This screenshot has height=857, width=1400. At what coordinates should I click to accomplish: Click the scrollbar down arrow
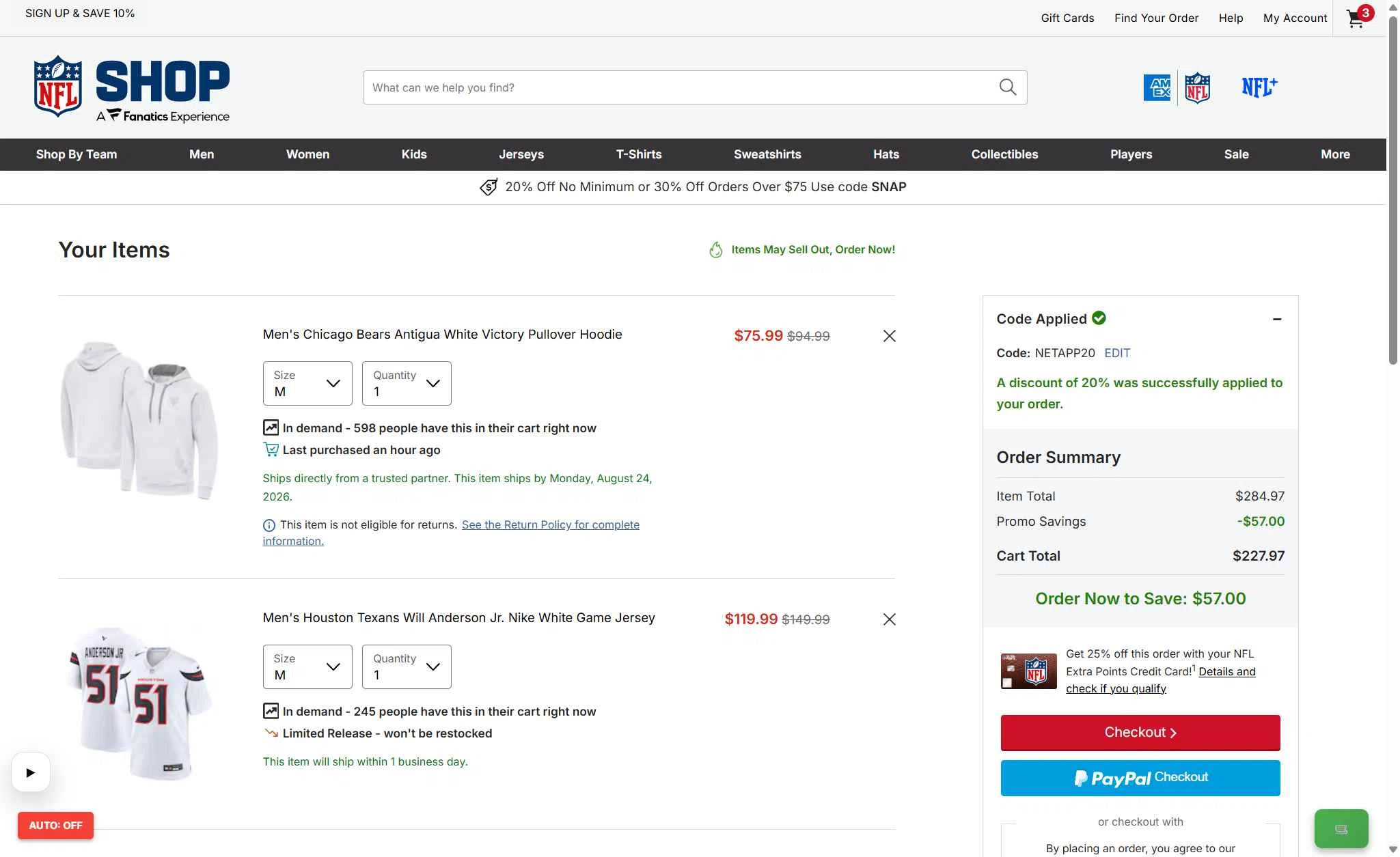pos(1393,849)
